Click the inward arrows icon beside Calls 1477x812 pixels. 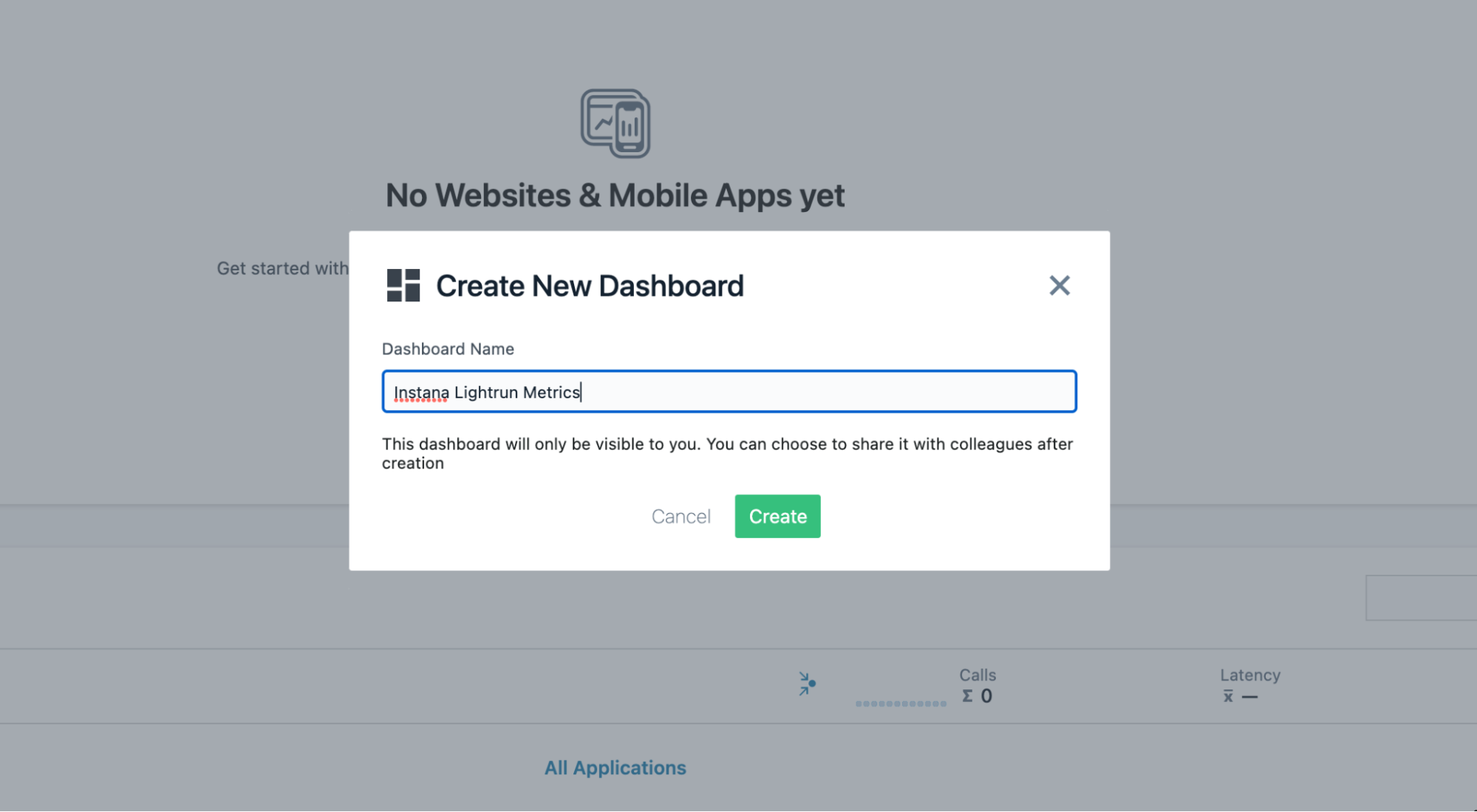(807, 683)
